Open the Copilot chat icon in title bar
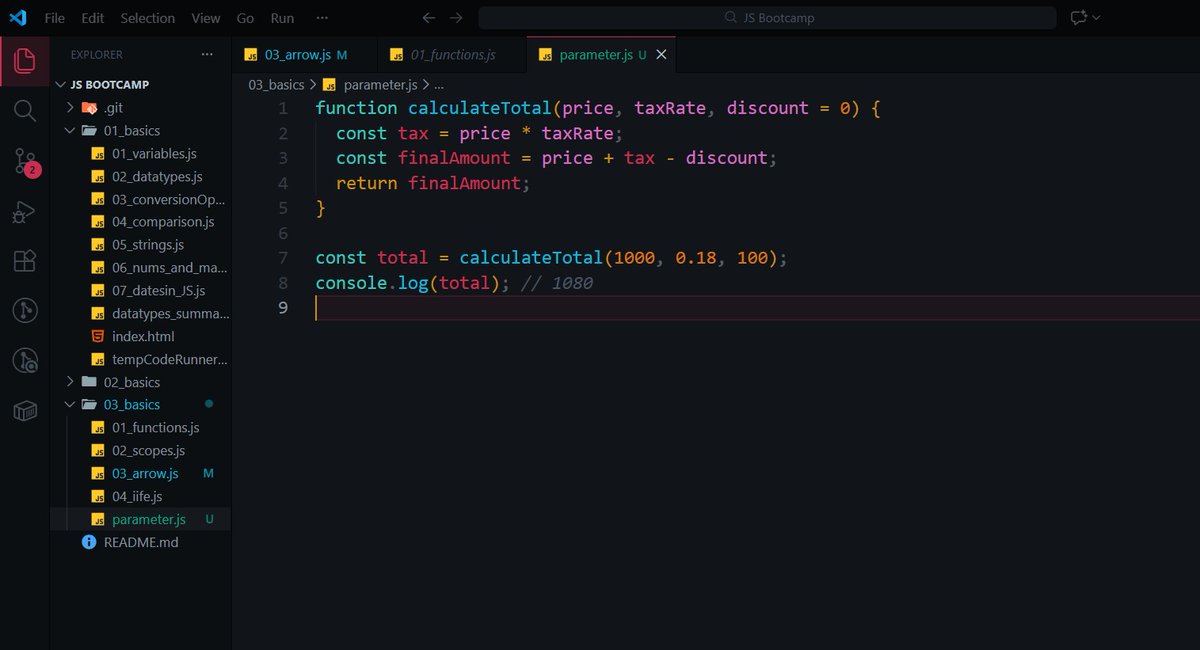This screenshot has height=650, width=1200. (x=1078, y=18)
